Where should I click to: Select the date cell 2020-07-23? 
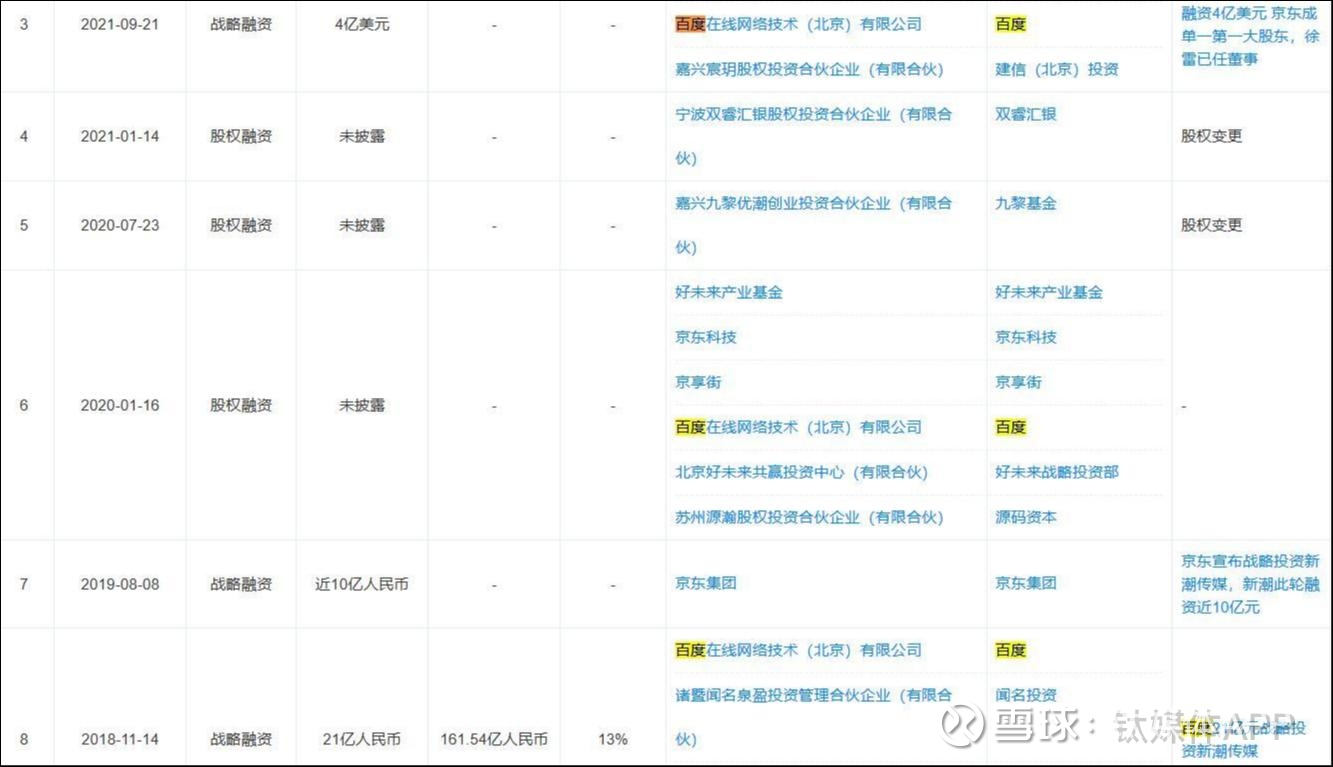point(120,225)
